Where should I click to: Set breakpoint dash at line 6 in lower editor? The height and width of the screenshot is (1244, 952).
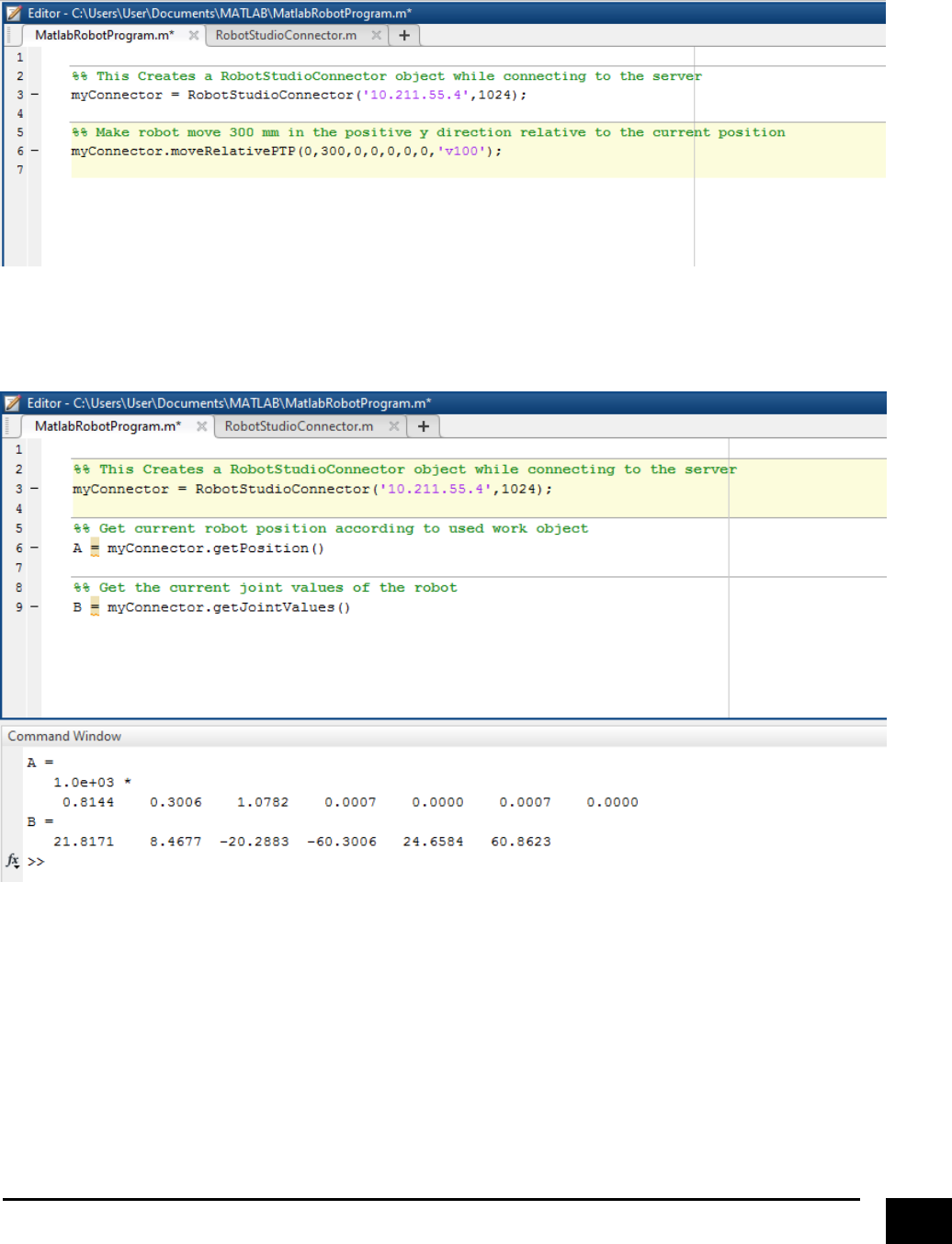(x=35, y=548)
